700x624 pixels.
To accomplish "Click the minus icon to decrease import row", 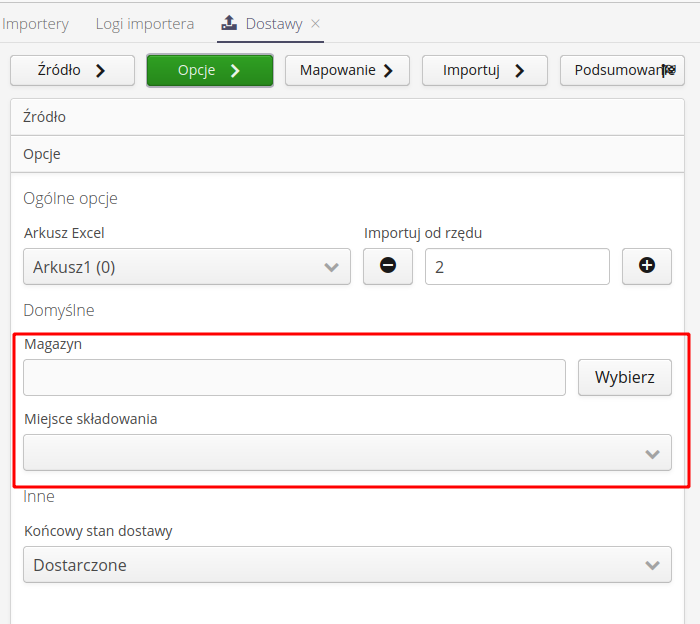I will click(x=388, y=266).
